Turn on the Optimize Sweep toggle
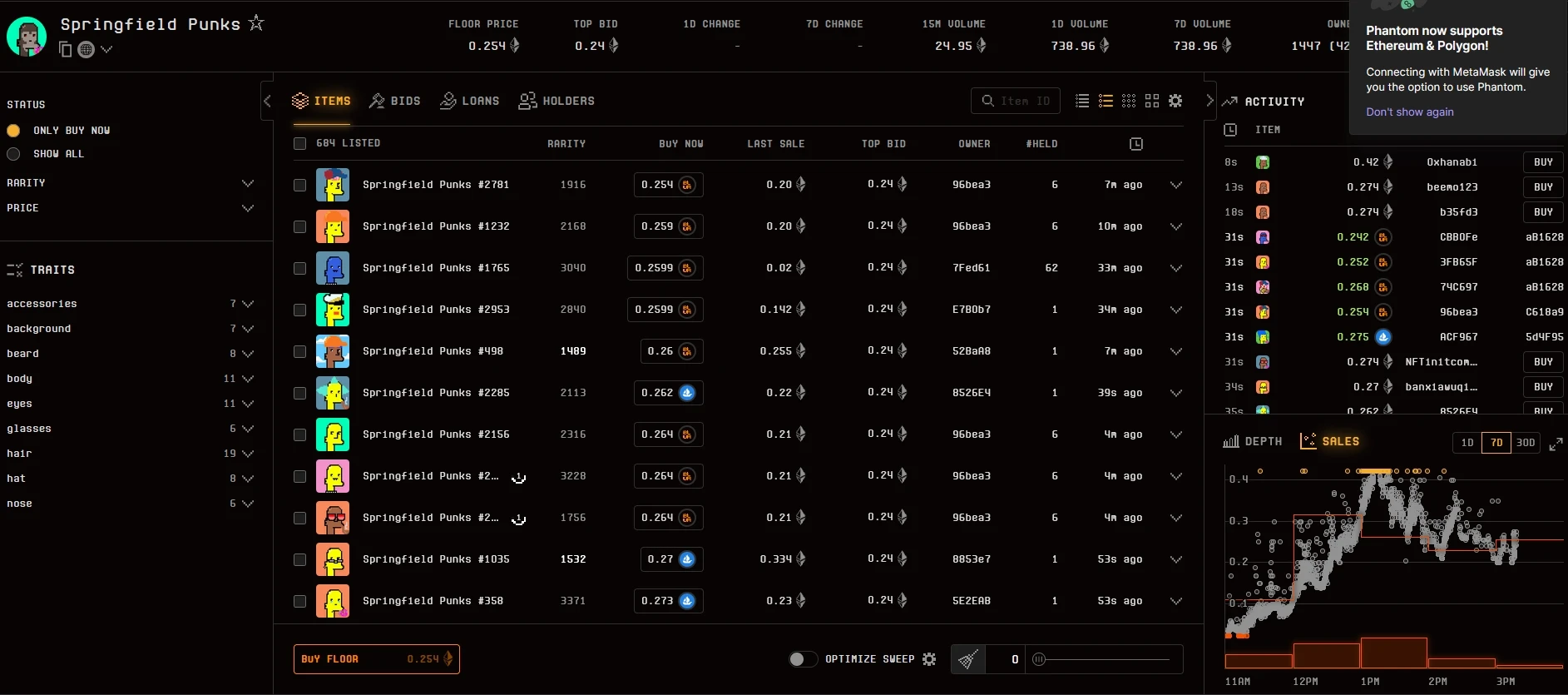Viewport: 1568px width, 695px height. click(x=803, y=659)
